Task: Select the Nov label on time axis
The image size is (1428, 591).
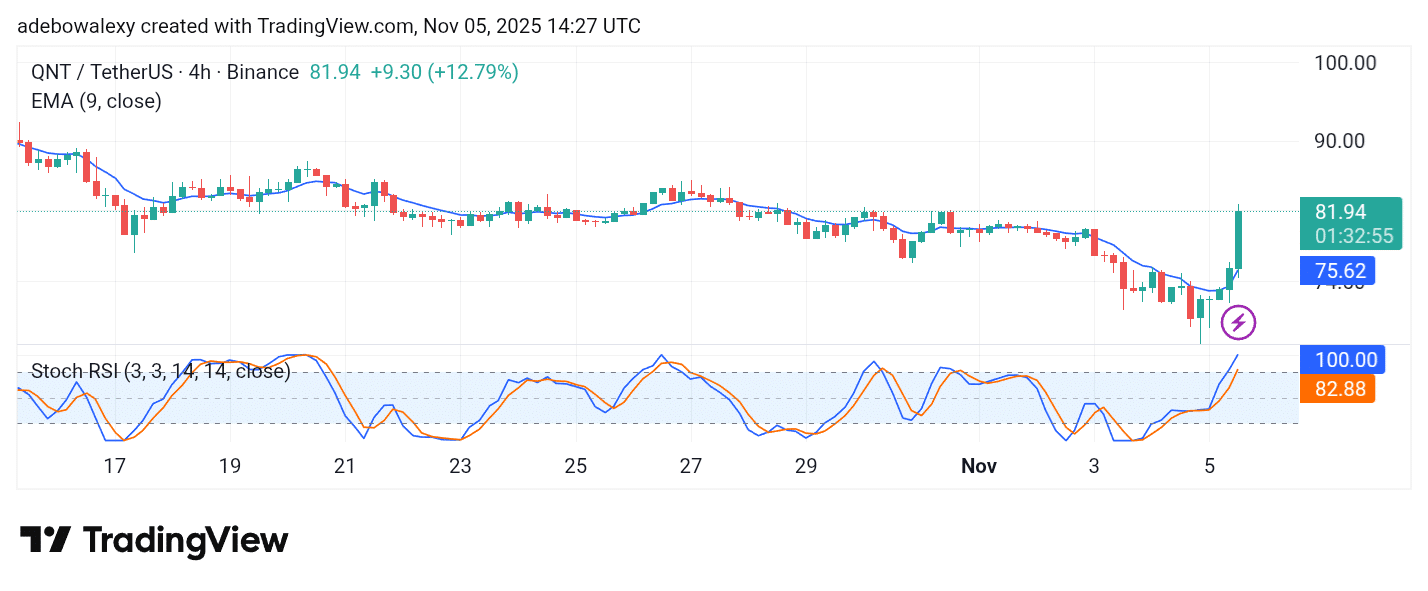Action: pyautogui.click(x=979, y=466)
